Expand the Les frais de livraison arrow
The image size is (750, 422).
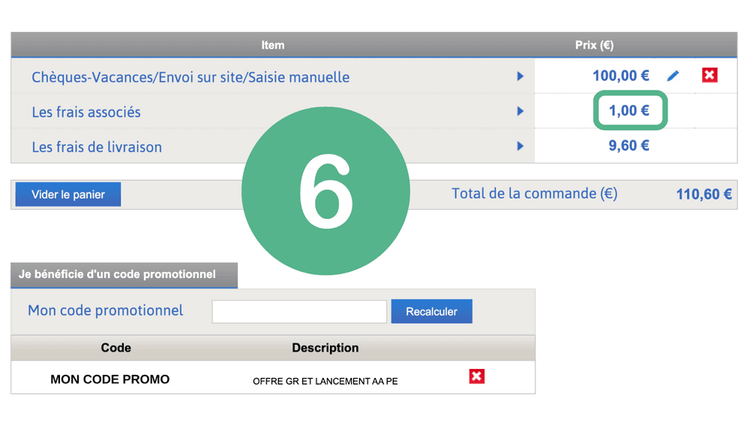tap(520, 146)
